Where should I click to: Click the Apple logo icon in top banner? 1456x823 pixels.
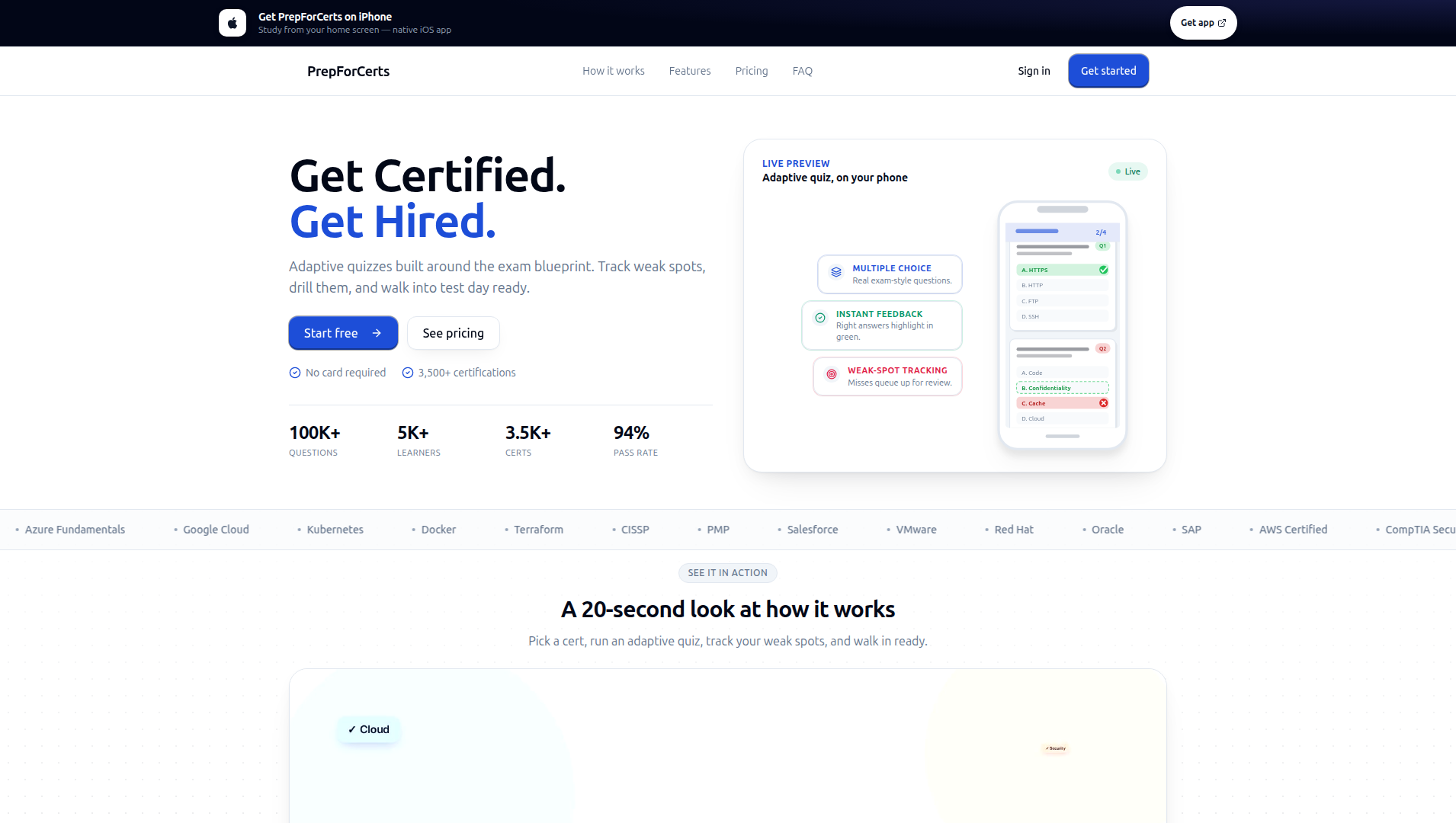[233, 23]
